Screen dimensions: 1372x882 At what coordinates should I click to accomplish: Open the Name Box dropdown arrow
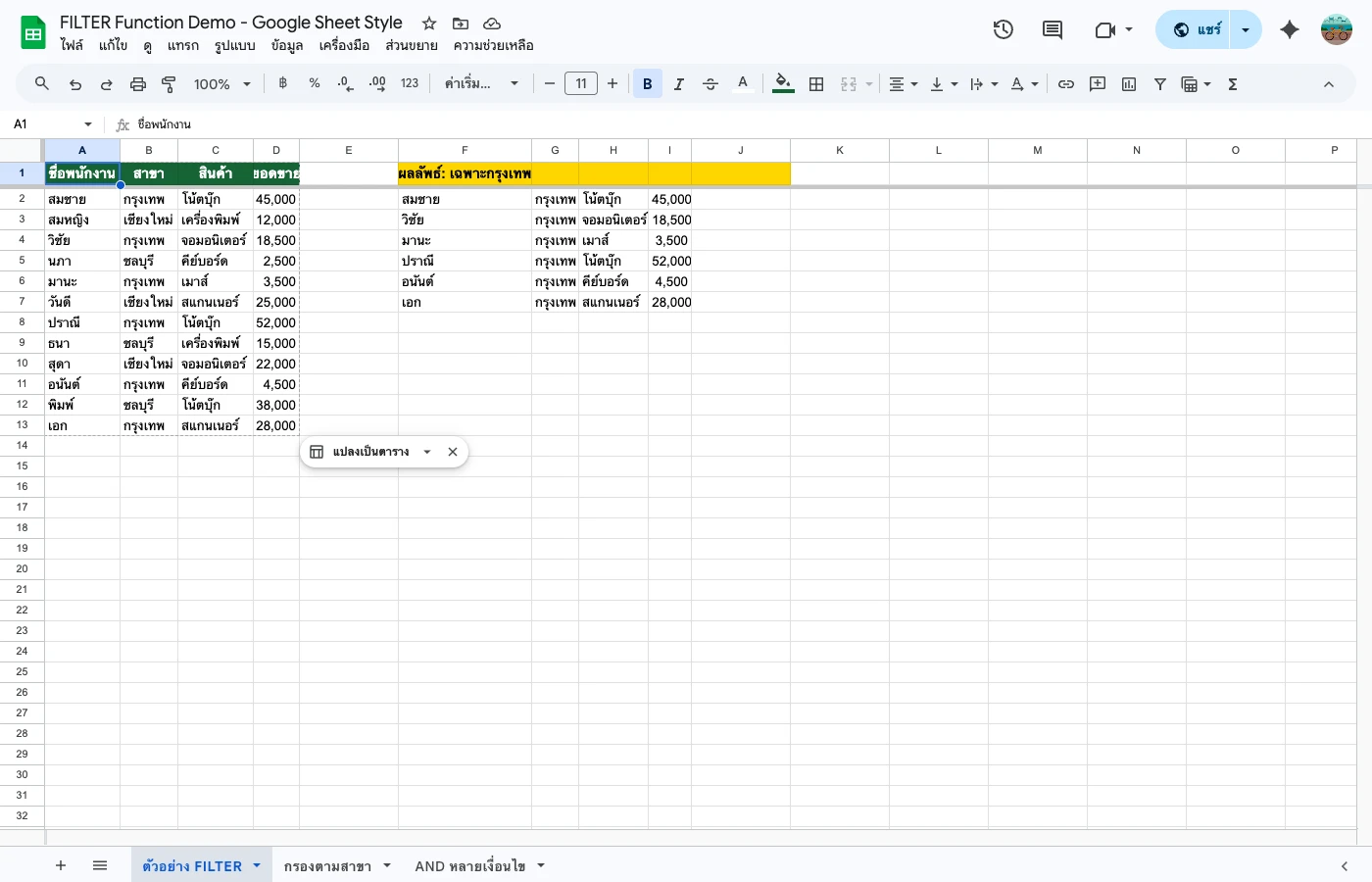click(88, 124)
